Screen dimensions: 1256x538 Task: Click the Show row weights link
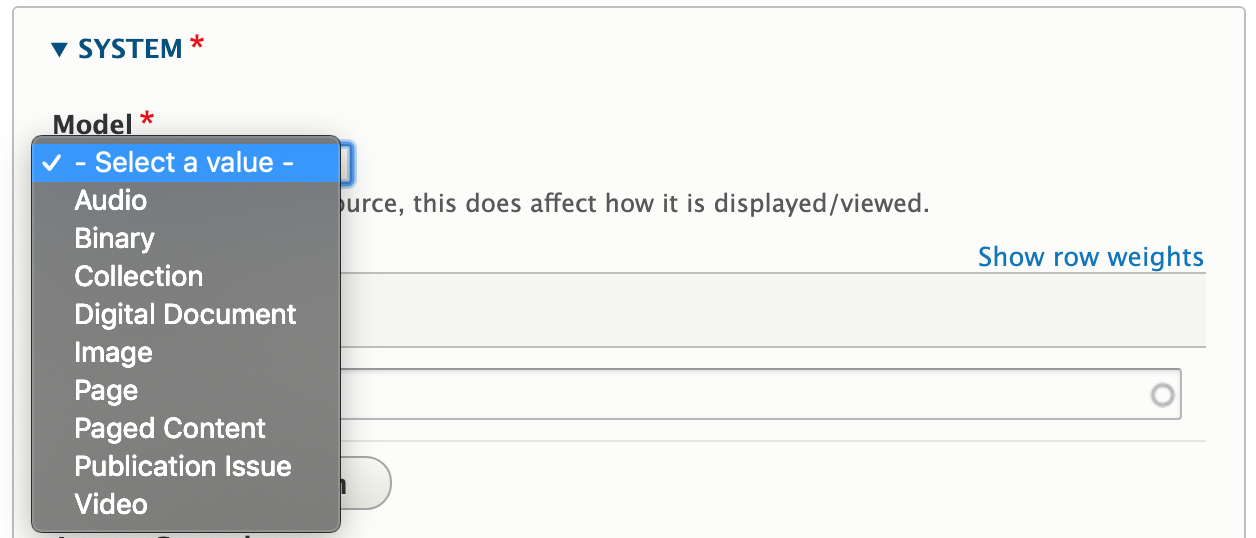click(1090, 257)
